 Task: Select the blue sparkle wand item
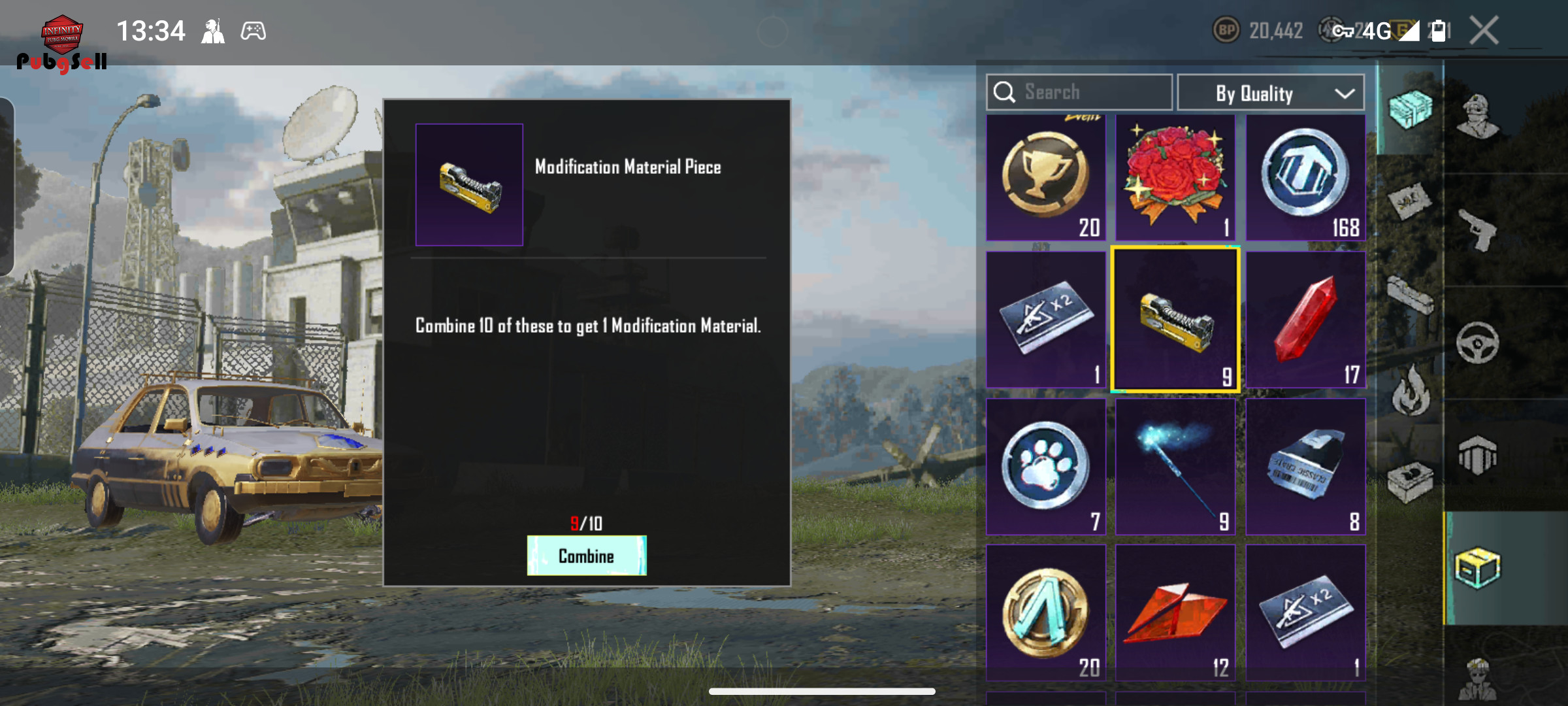(x=1175, y=467)
